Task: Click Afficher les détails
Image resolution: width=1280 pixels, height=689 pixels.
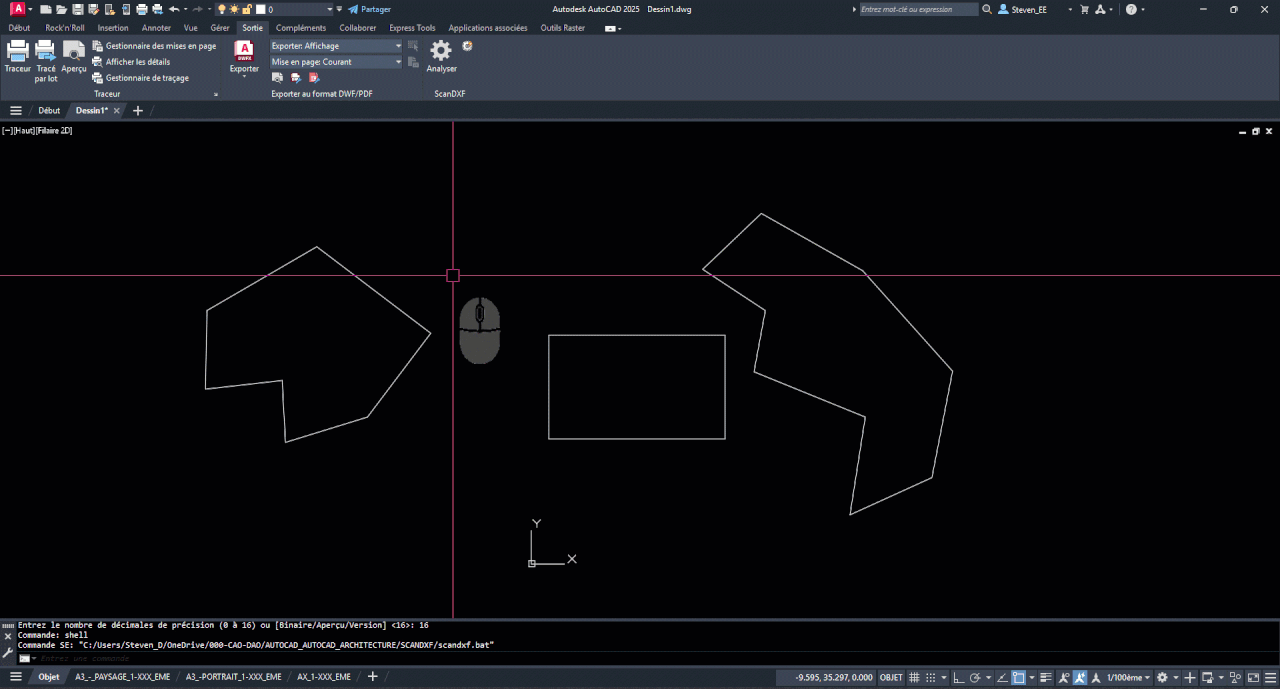Action: [x=131, y=62]
